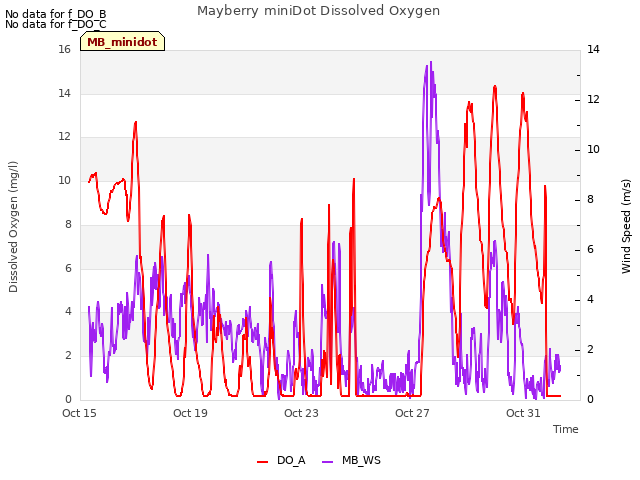
Task: Click the Oct 15 x-axis tick label
Action: (79, 413)
